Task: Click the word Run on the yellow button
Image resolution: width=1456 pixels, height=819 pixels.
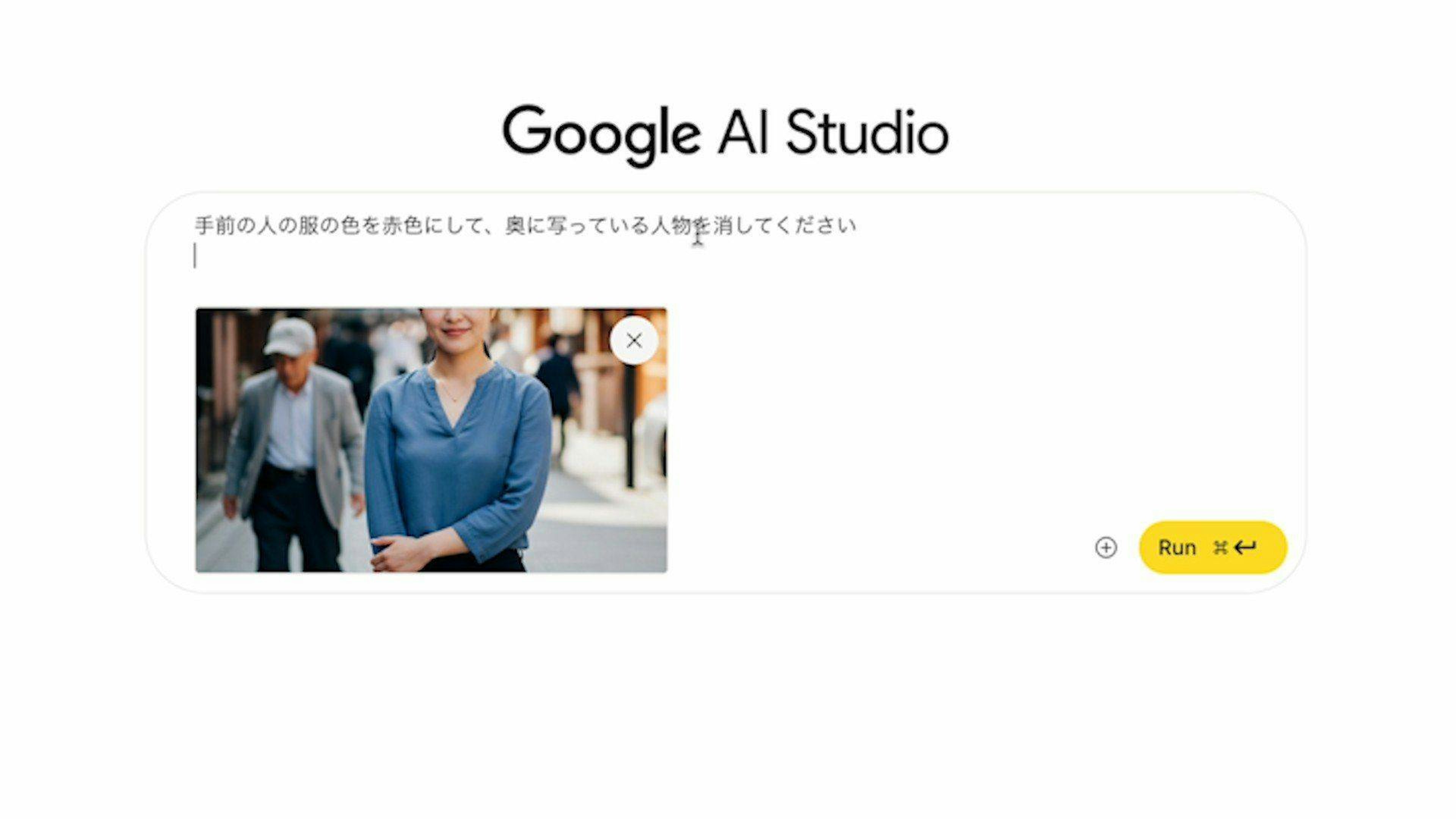Action: [1177, 547]
